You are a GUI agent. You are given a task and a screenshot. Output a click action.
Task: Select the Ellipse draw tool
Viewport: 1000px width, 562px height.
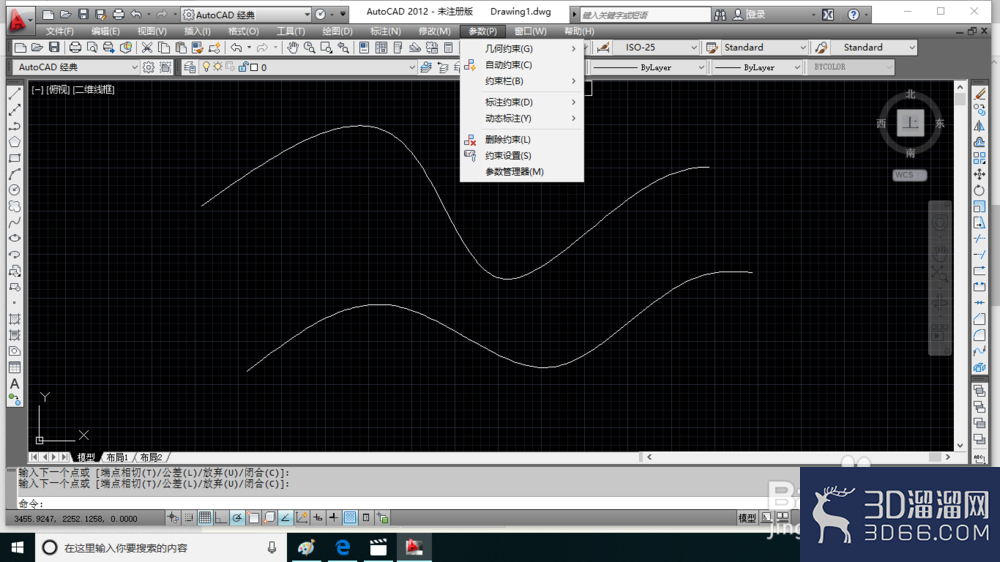pos(15,239)
